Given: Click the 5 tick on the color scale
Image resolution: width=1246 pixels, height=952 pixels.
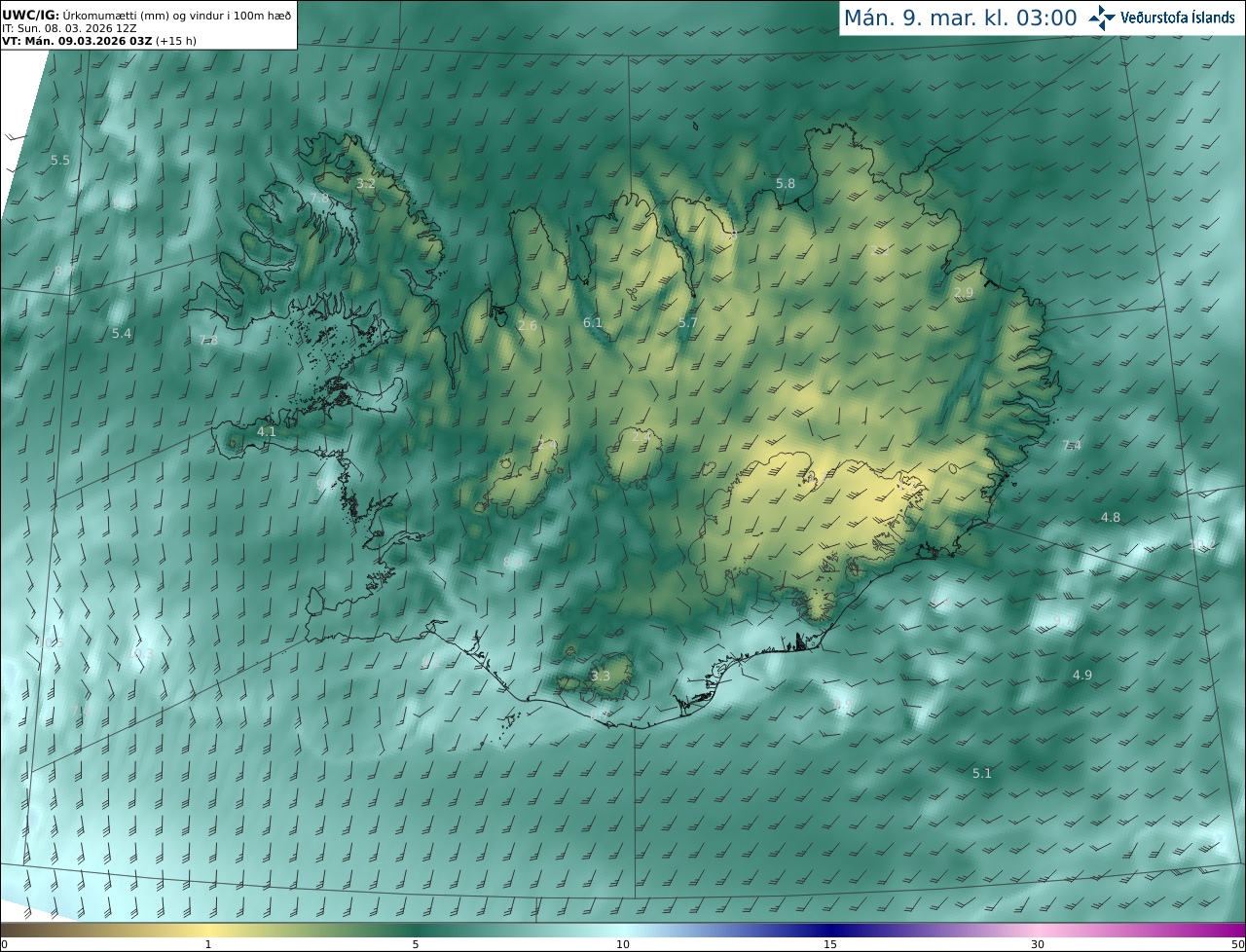Looking at the screenshot, I should click(x=416, y=944).
